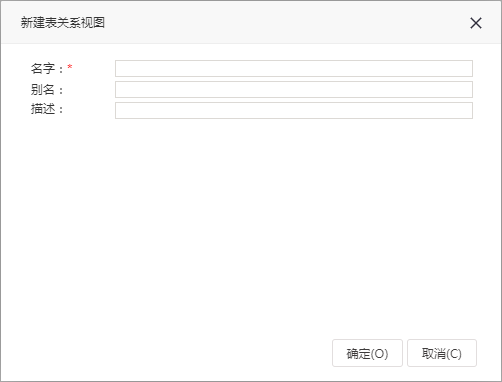Click the dialog title 新建表关系视图

point(63,23)
